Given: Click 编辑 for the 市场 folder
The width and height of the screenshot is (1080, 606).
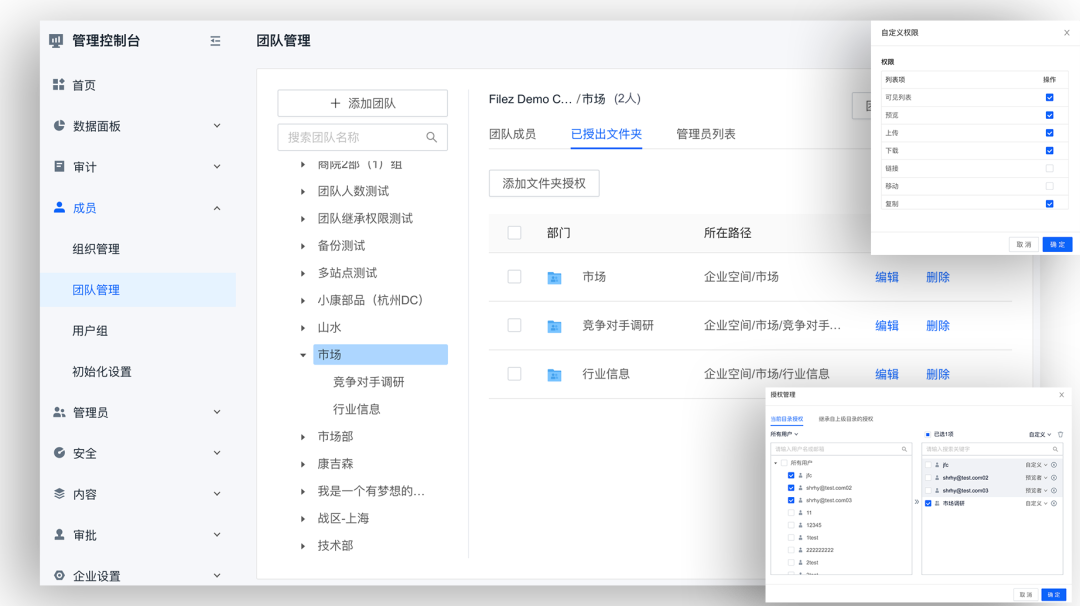Looking at the screenshot, I should [x=887, y=277].
